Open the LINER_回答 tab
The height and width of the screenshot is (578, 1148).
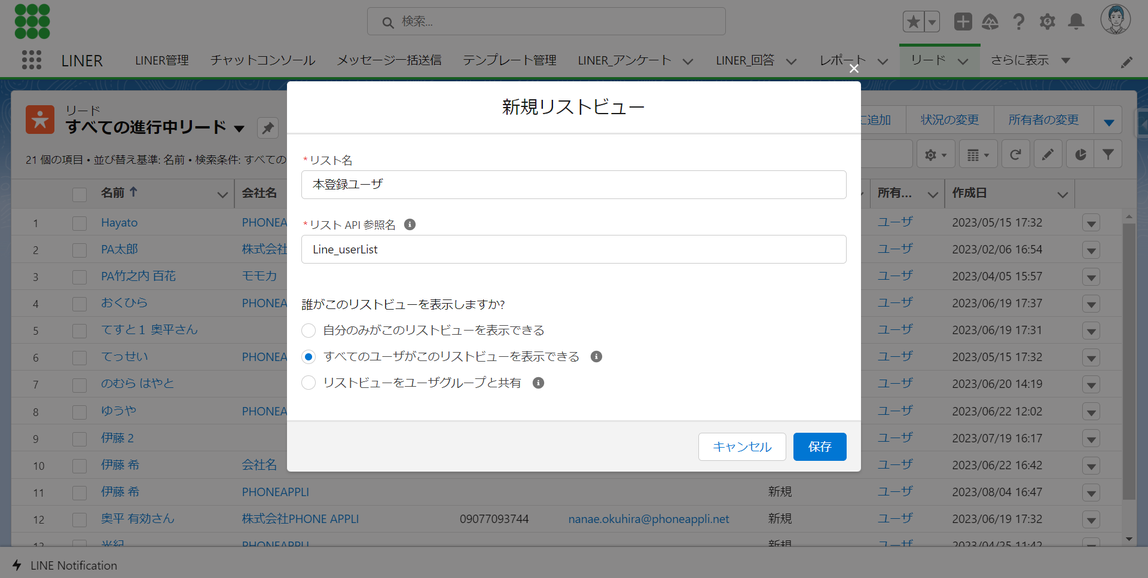[x=745, y=60]
